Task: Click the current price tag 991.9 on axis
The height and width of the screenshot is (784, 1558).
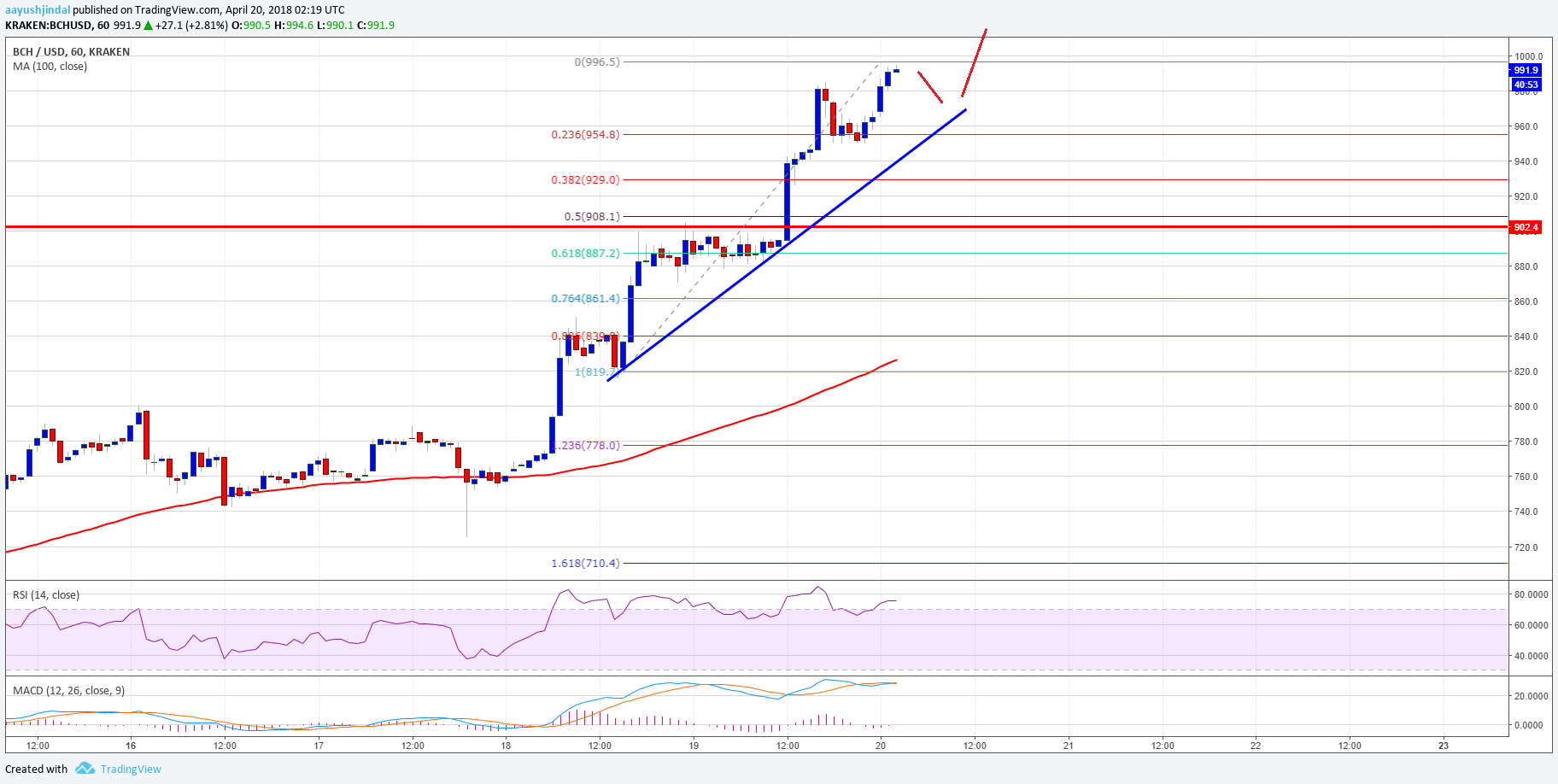Action: (1526, 70)
